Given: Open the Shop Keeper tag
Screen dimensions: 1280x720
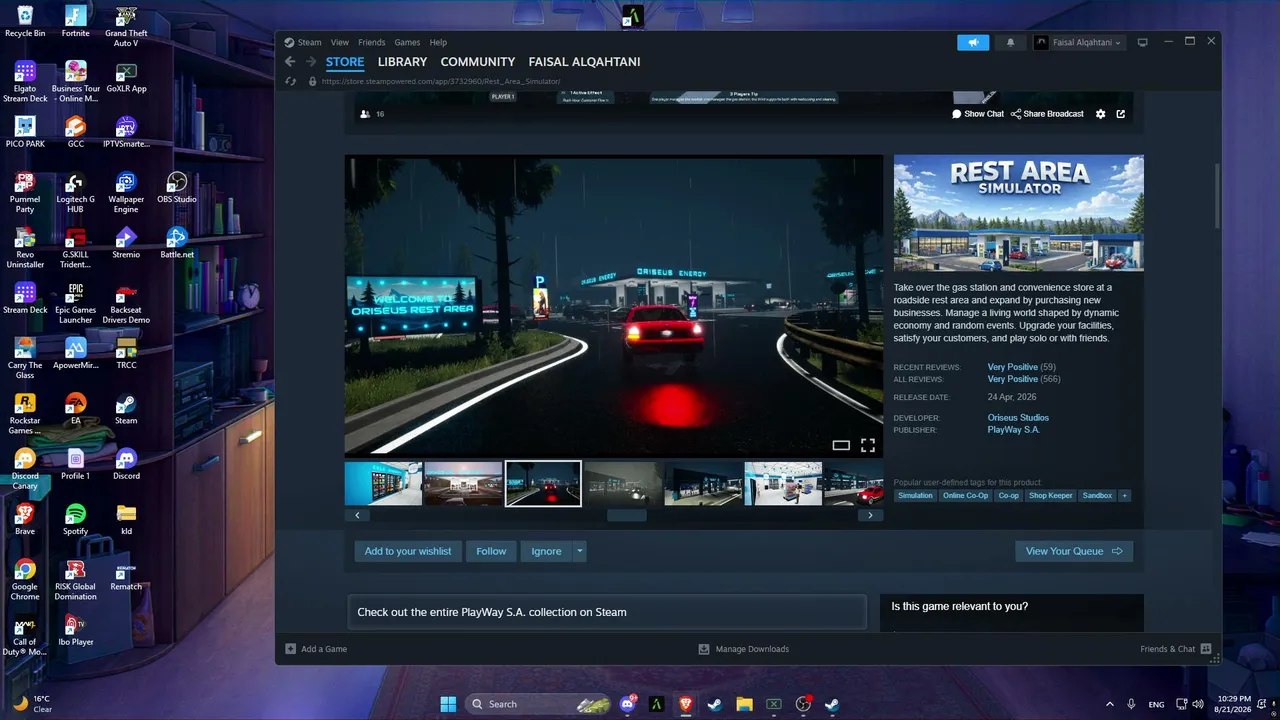Looking at the screenshot, I should pyautogui.click(x=1051, y=495).
